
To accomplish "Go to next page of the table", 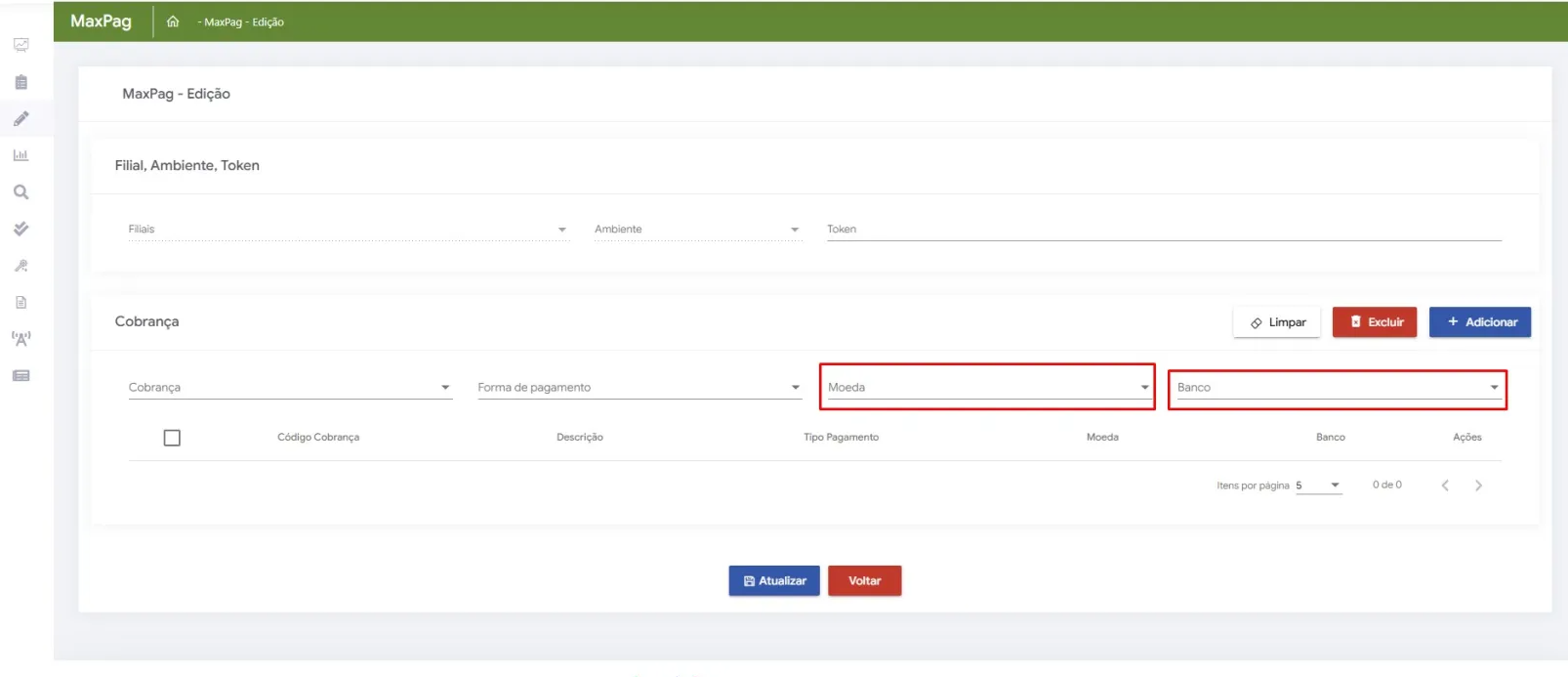I will [1478, 486].
